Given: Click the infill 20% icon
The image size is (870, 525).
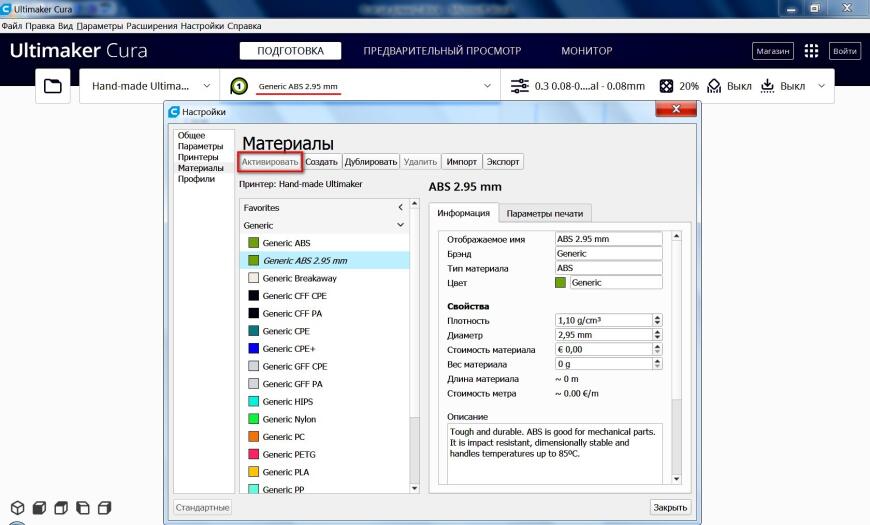Looking at the screenshot, I should tap(666, 86).
